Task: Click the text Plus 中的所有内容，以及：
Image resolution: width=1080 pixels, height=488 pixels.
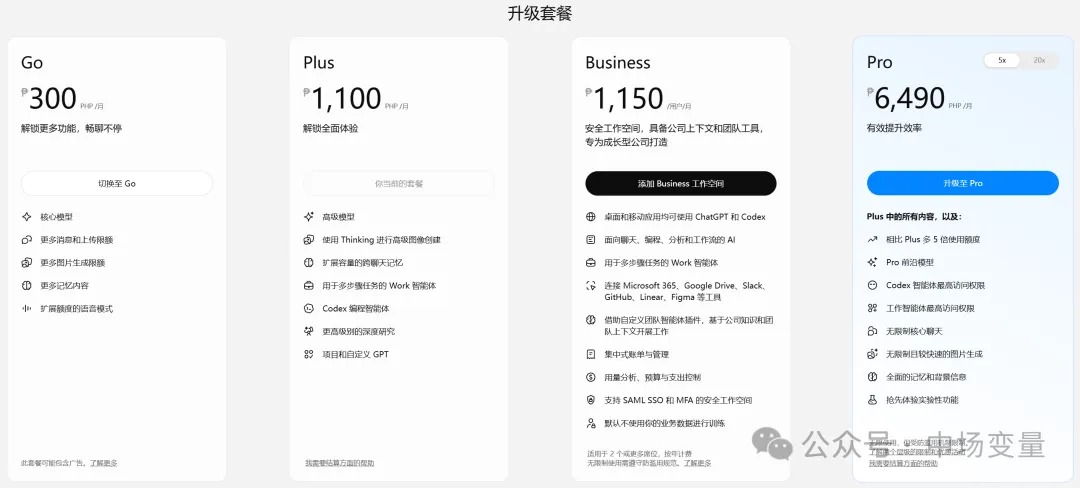Action: (914, 216)
